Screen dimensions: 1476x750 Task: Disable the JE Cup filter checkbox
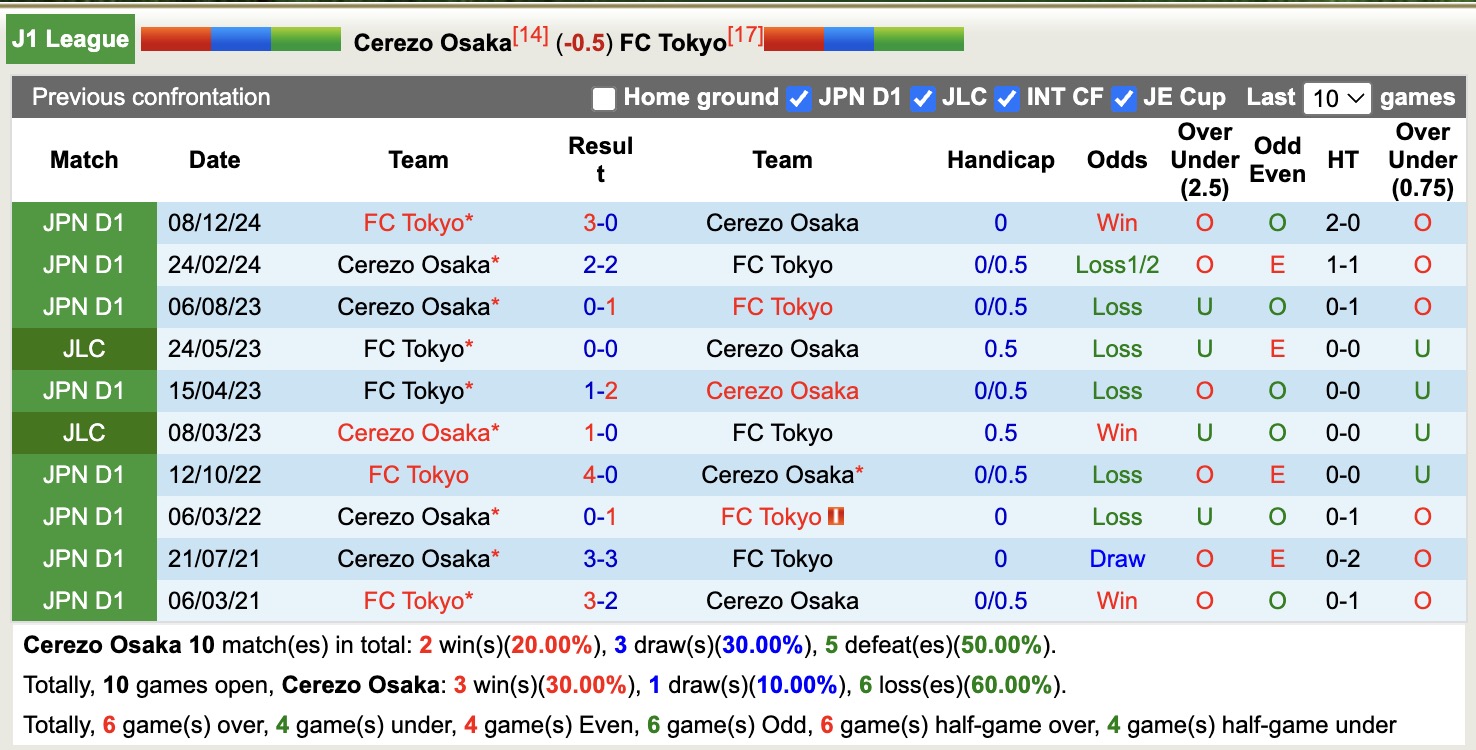point(1124,98)
